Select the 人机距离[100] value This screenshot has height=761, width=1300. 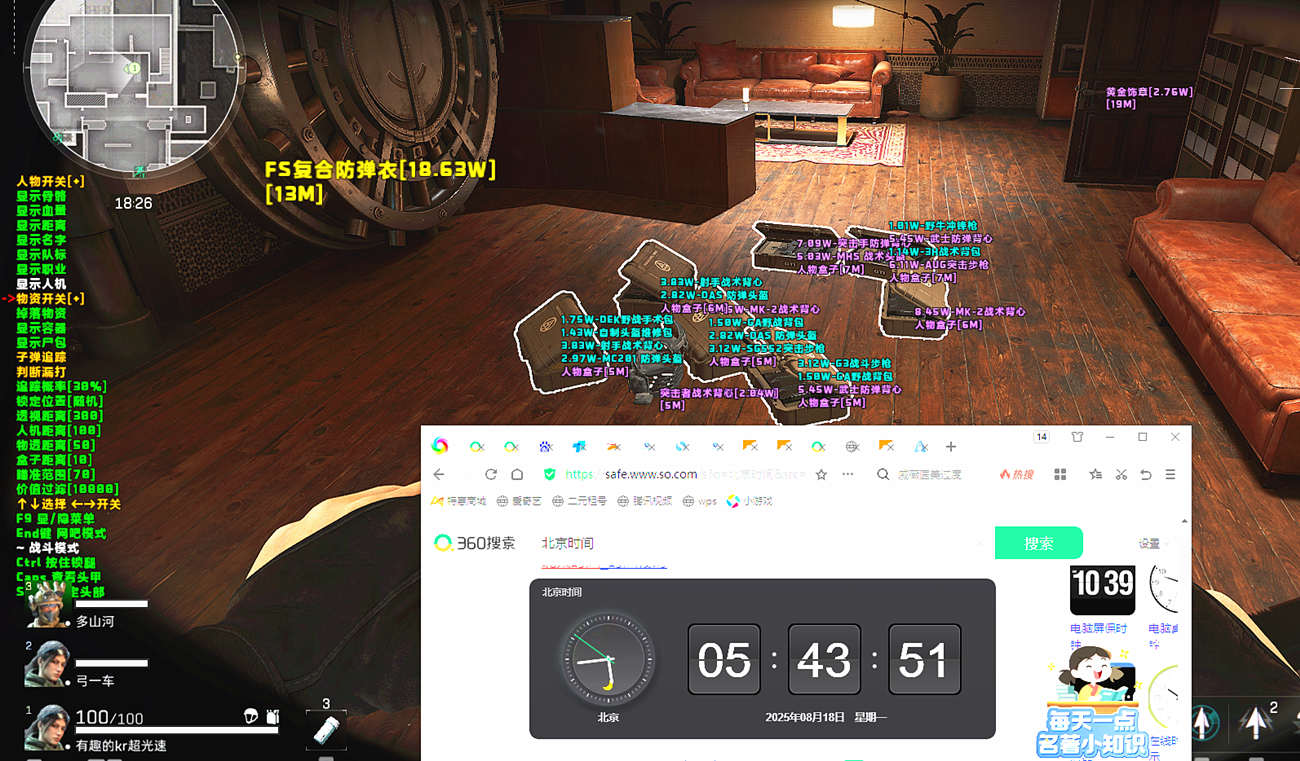(x=59, y=430)
